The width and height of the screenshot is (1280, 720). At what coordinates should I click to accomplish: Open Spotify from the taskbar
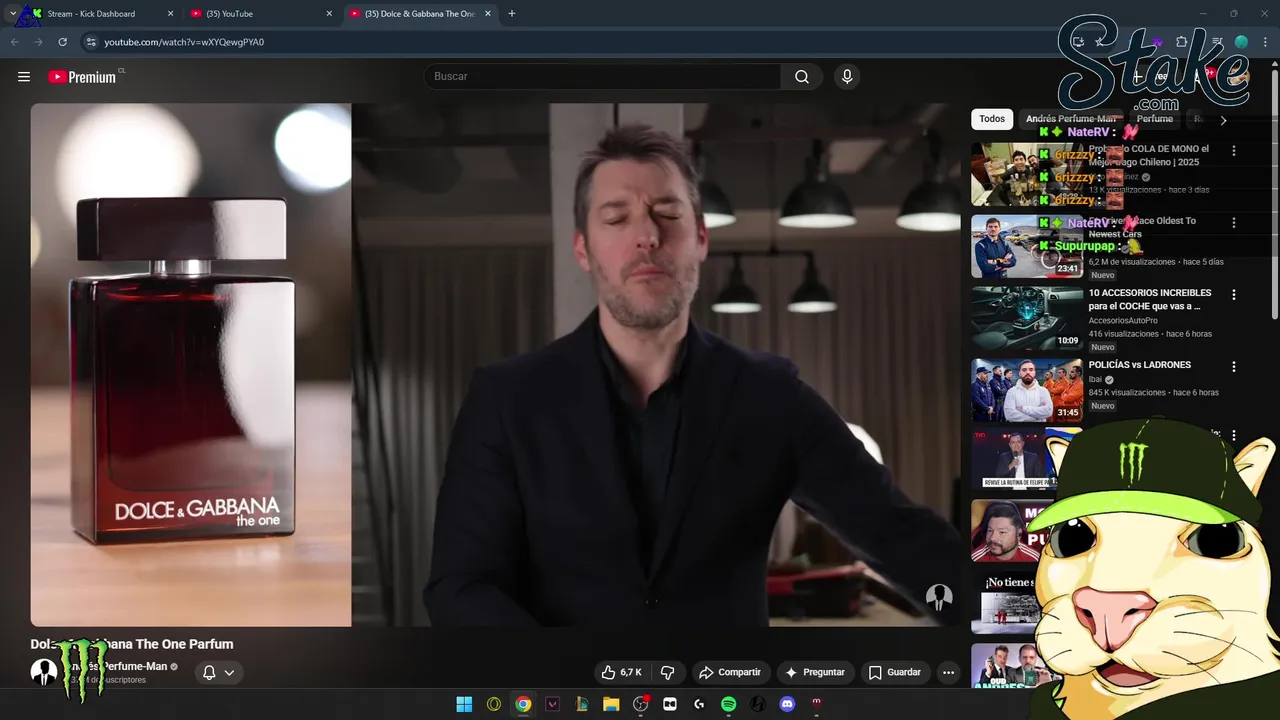pyautogui.click(x=729, y=704)
